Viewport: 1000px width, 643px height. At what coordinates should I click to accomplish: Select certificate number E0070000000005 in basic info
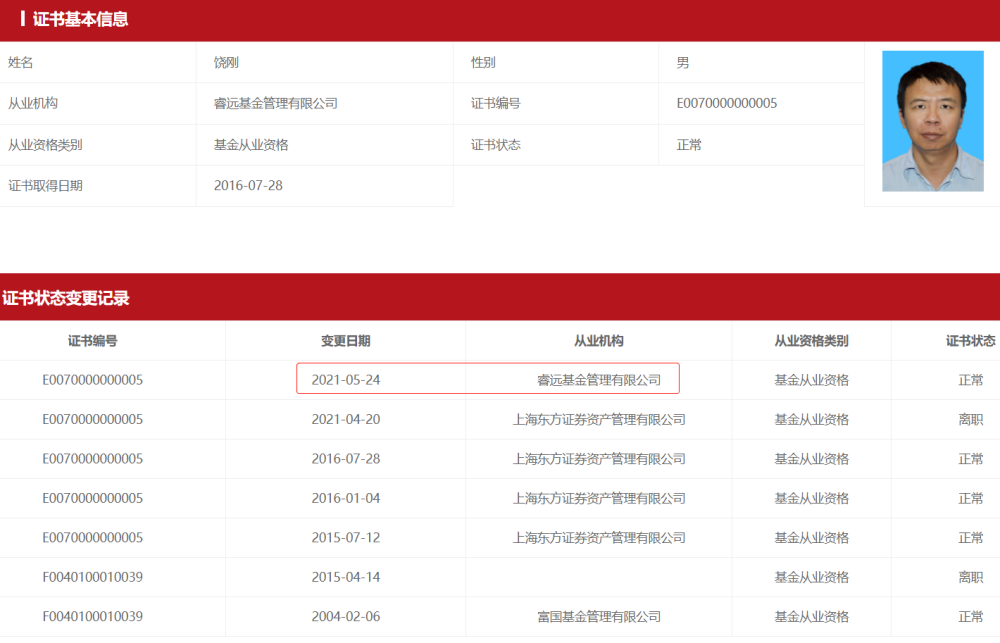pos(726,103)
